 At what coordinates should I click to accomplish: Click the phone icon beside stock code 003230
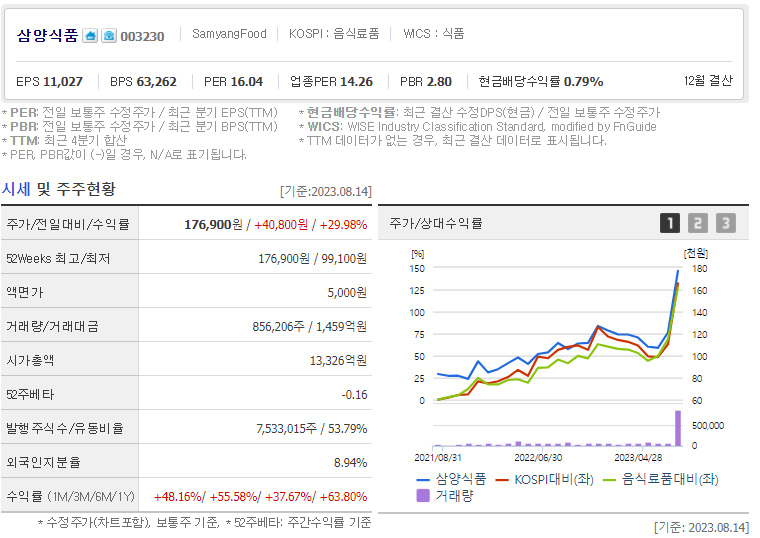coord(109,36)
